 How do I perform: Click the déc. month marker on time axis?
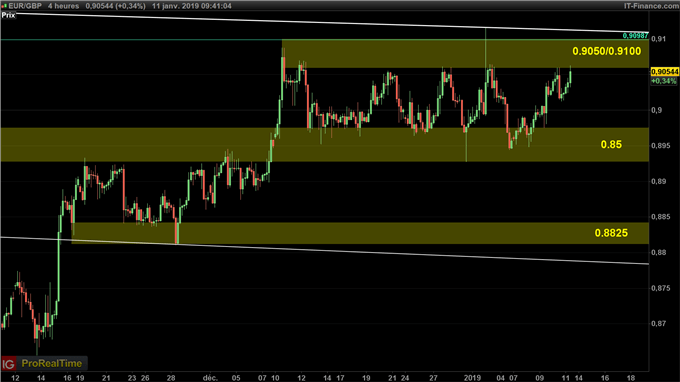click(210, 378)
